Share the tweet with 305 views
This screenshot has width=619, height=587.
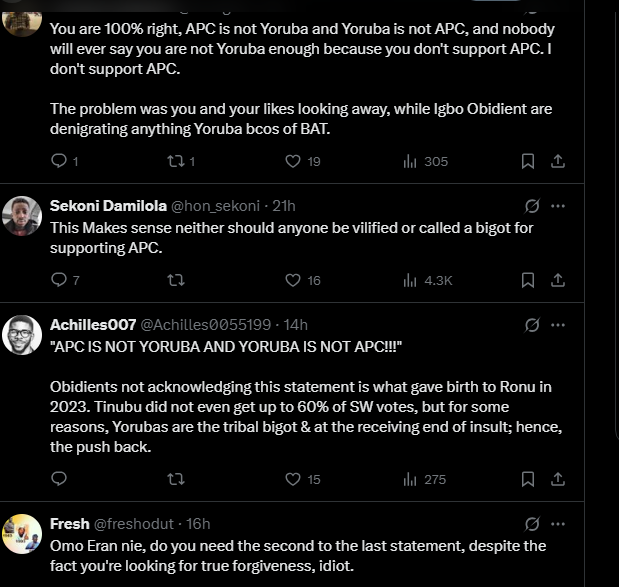[557, 161]
